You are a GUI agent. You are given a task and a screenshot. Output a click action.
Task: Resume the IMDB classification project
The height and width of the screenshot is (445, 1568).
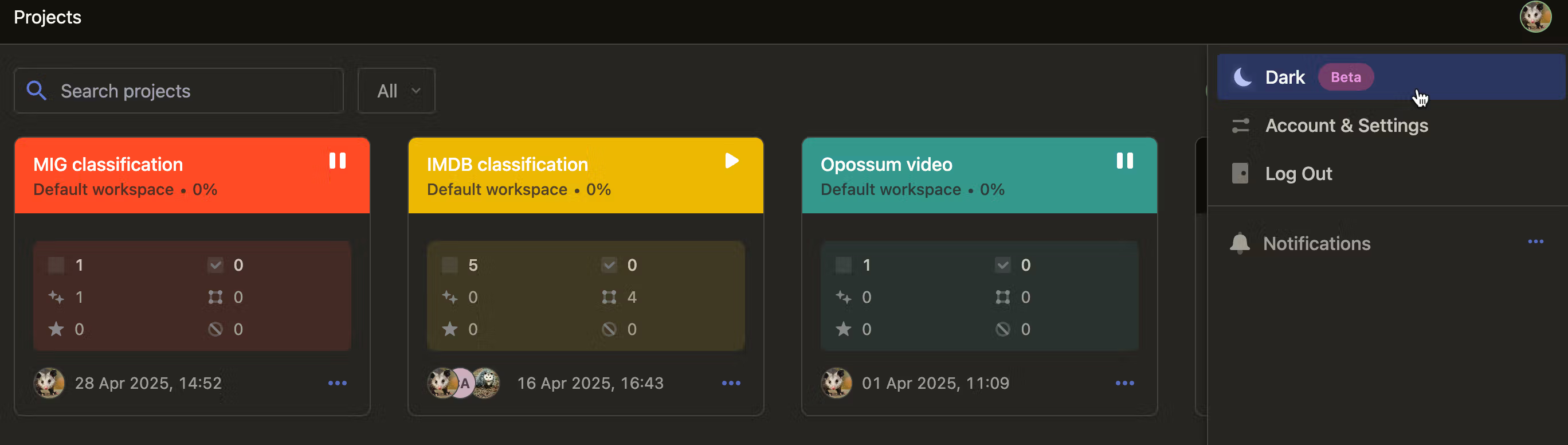coord(732,161)
